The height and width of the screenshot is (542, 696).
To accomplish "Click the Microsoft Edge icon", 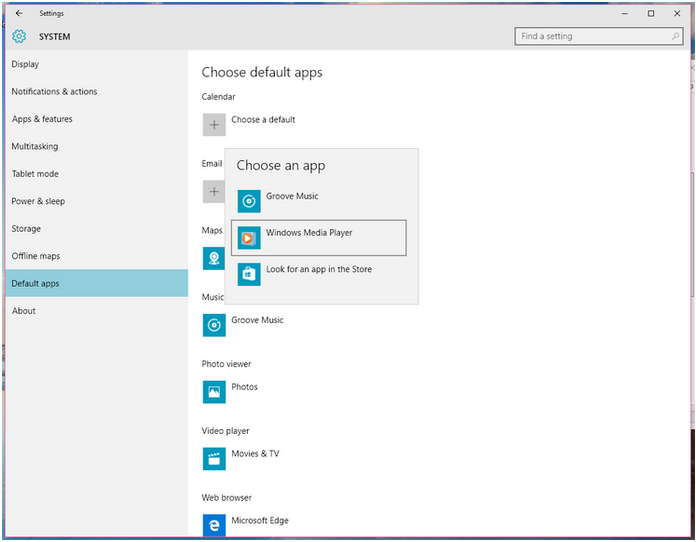I will point(214,525).
